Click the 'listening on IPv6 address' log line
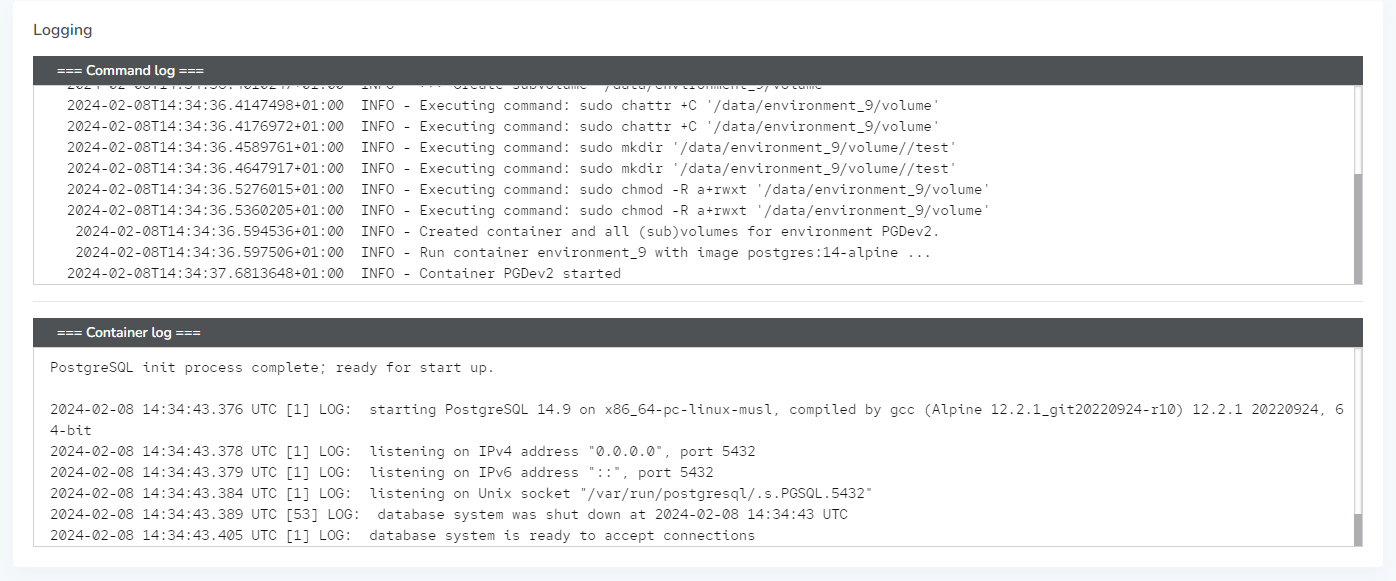The image size is (1396, 581). [382, 472]
